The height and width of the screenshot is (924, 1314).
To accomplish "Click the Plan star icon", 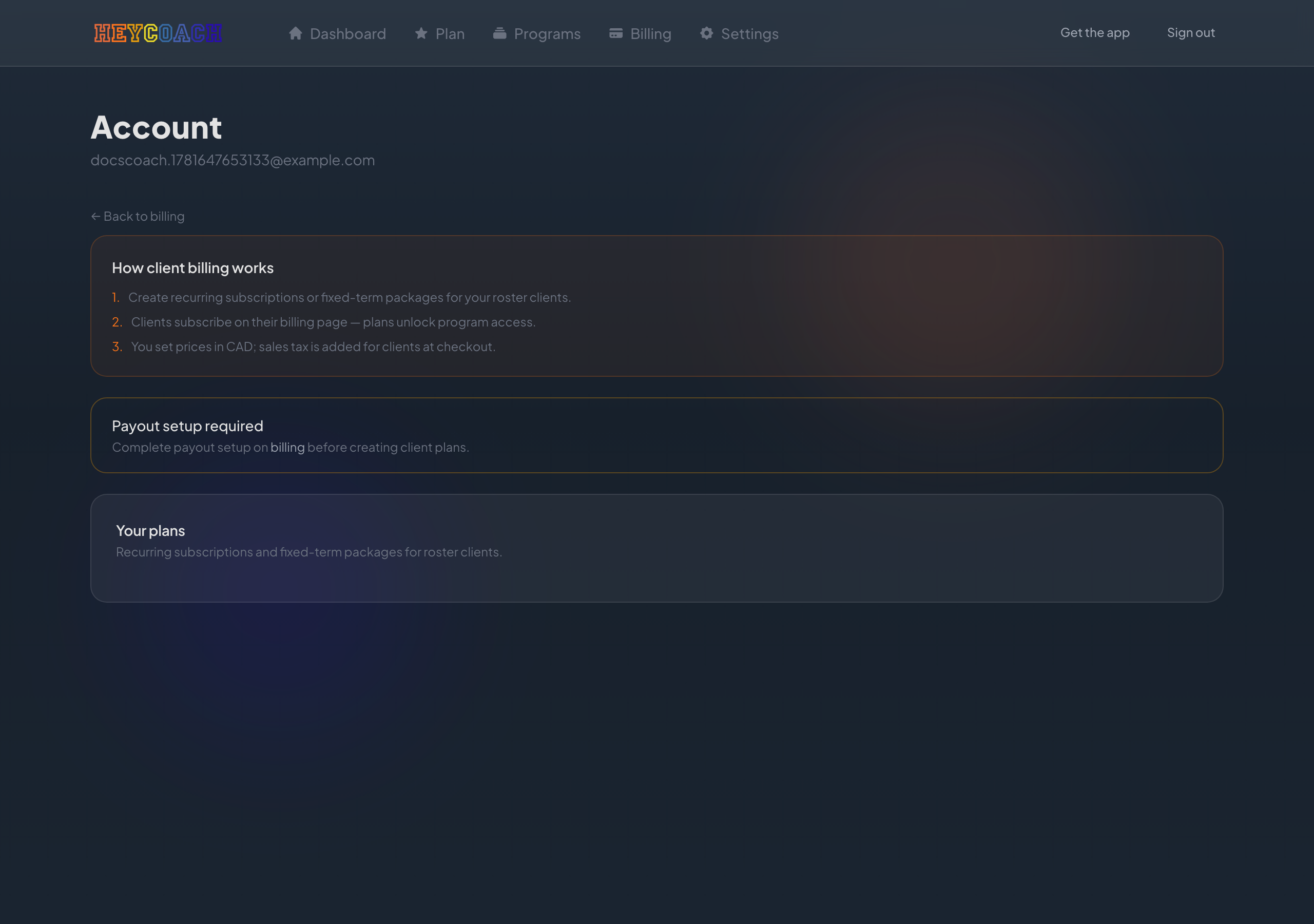I will pos(421,33).
